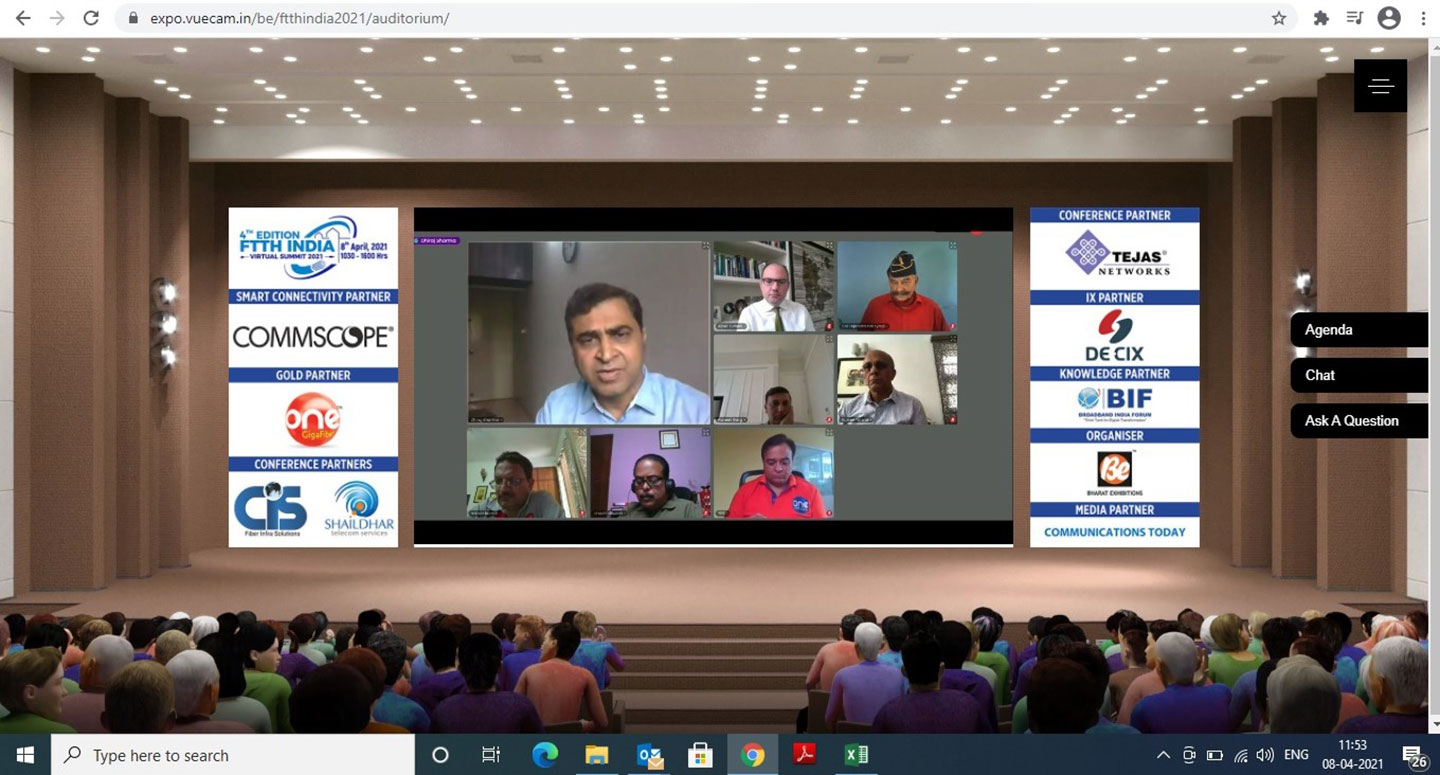The width and height of the screenshot is (1440, 775).
Task: Click the FTTH India Virtual Summit 2021 logo
Action: click(313, 248)
